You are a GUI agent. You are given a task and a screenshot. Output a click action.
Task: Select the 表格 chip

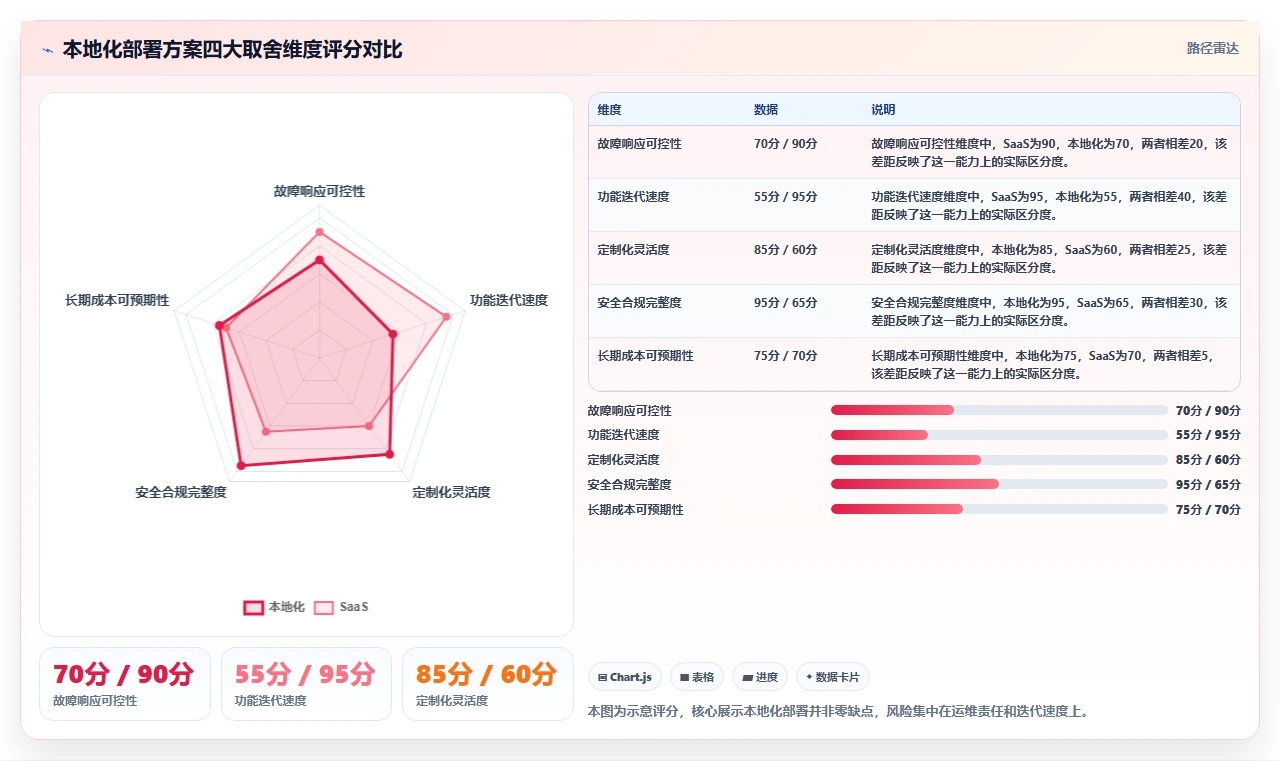pyautogui.click(x=697, y=677)
